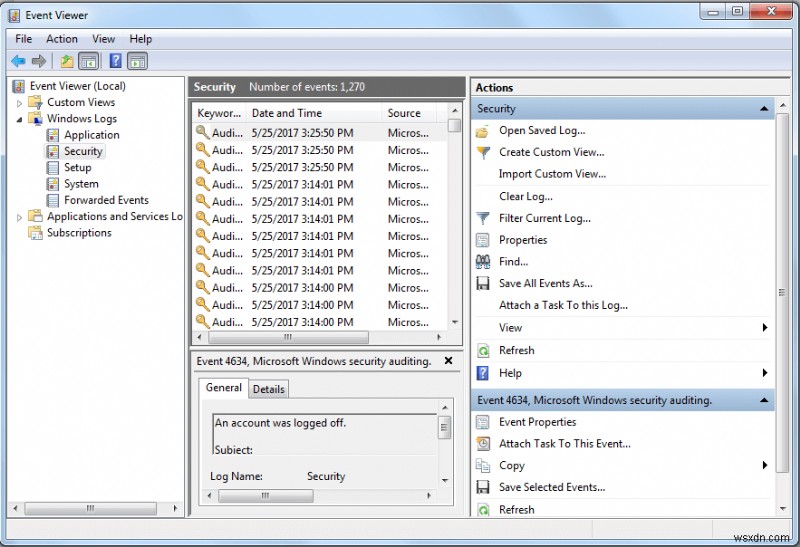Click the Custom Views folder icon
Image resolution: width=800 pixels, height=547 pixels.
(35, 102)
